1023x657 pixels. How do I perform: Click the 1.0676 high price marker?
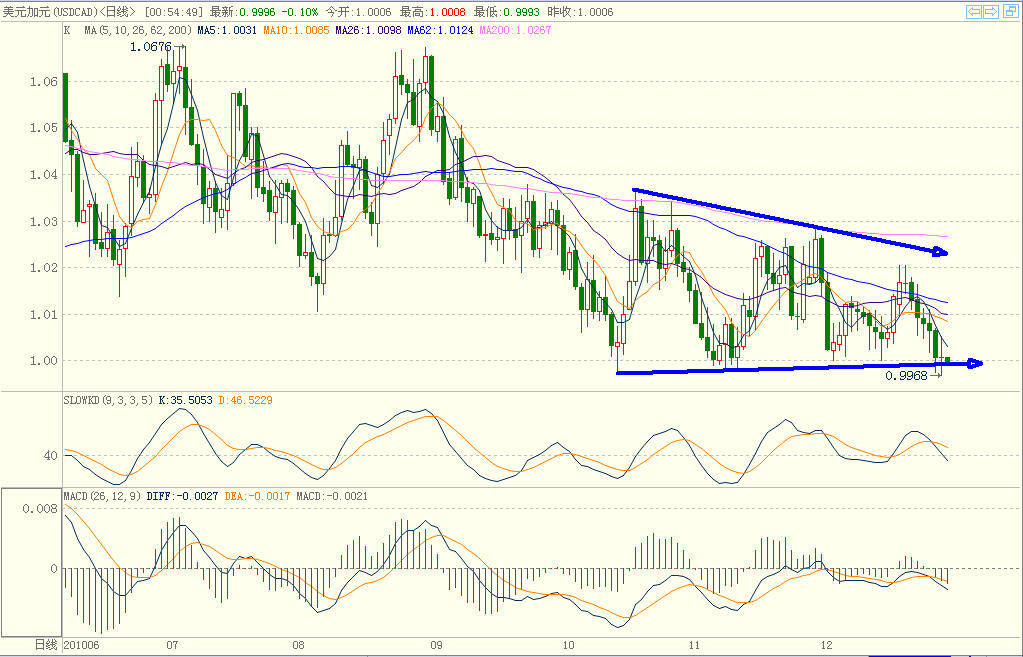tap(151, 47)
